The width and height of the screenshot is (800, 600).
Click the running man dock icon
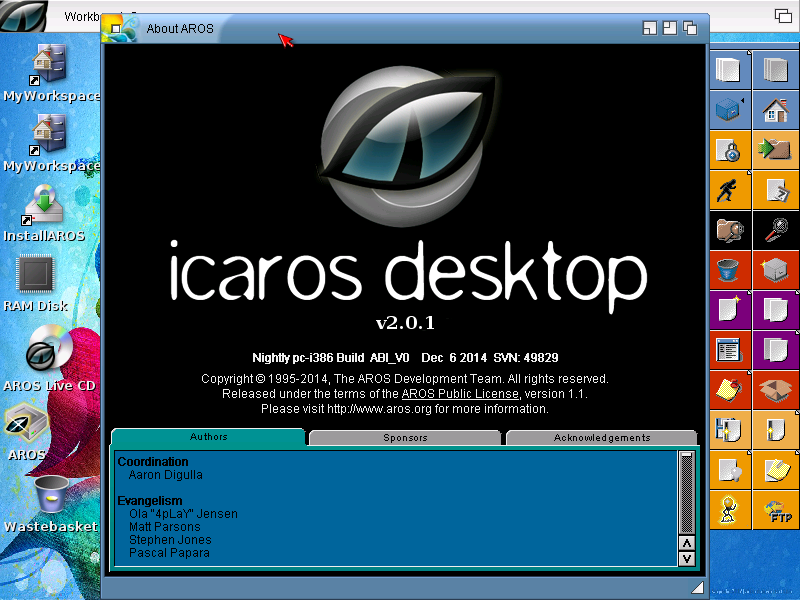[x=730, y=190]
